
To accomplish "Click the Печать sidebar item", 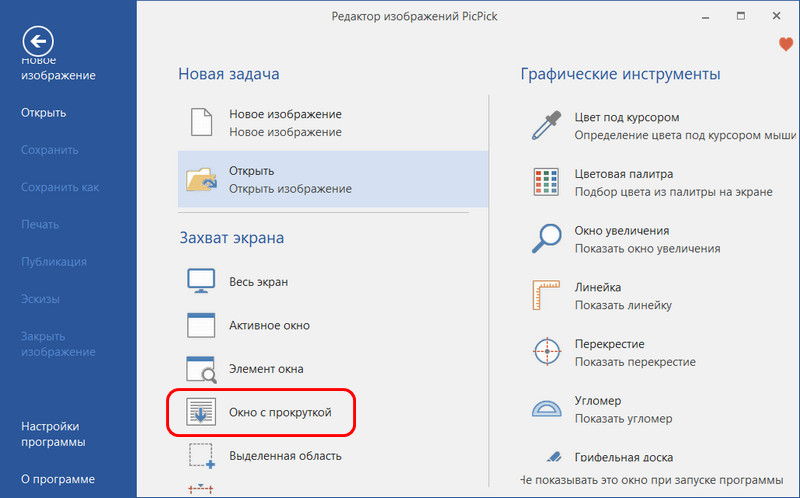I will (40, 225).
